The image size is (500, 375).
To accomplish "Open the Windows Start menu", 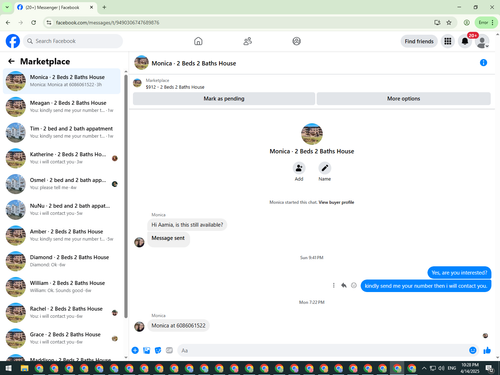I will tap(8, 368).
